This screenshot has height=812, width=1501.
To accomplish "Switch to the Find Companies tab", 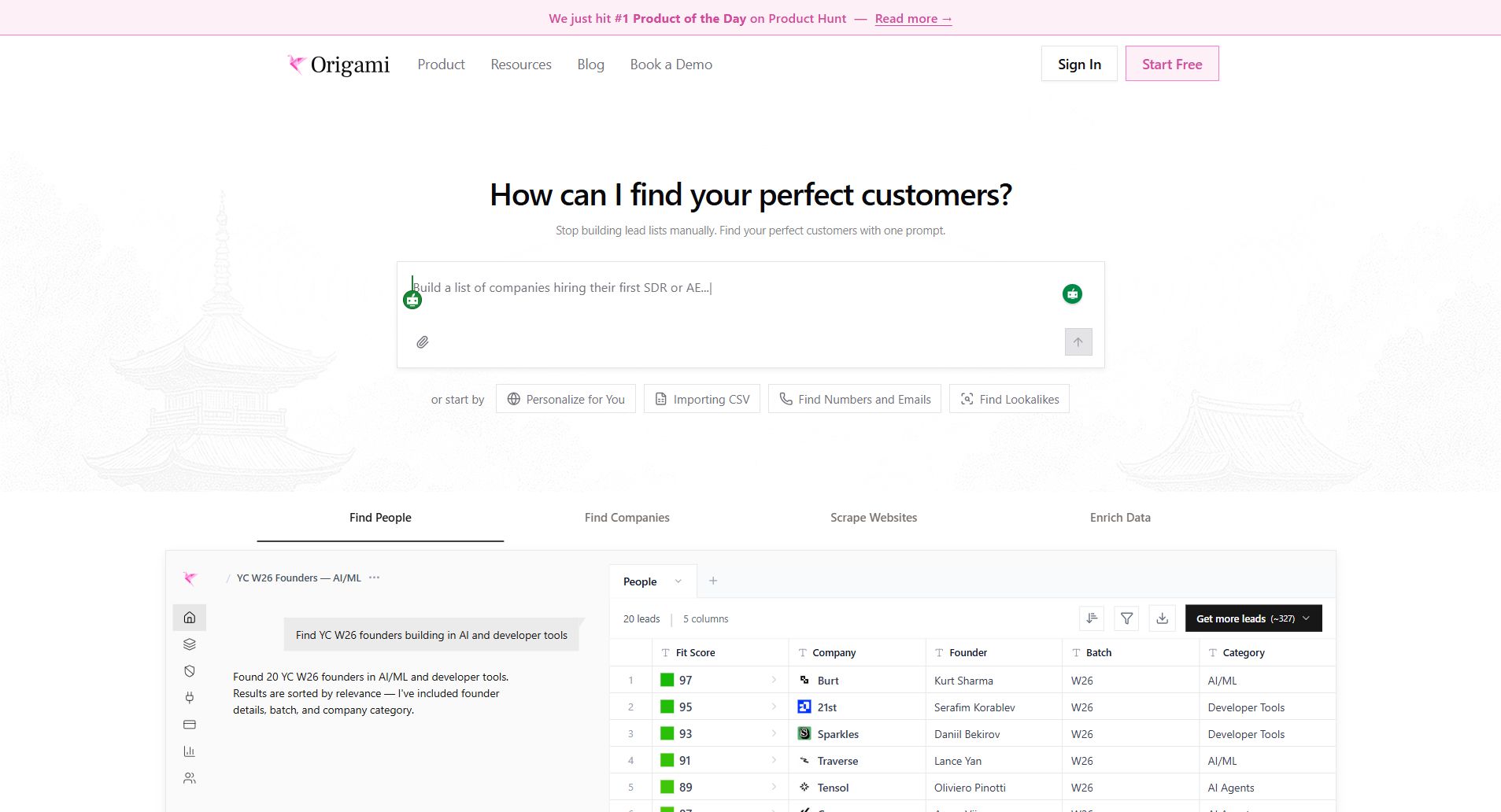I will [627, 518].
